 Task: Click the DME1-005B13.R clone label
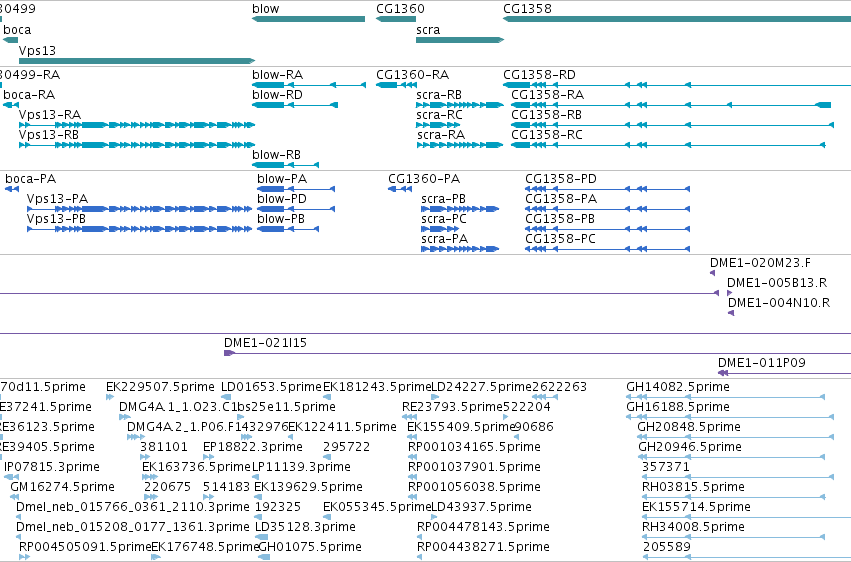[x=777, y=283]
